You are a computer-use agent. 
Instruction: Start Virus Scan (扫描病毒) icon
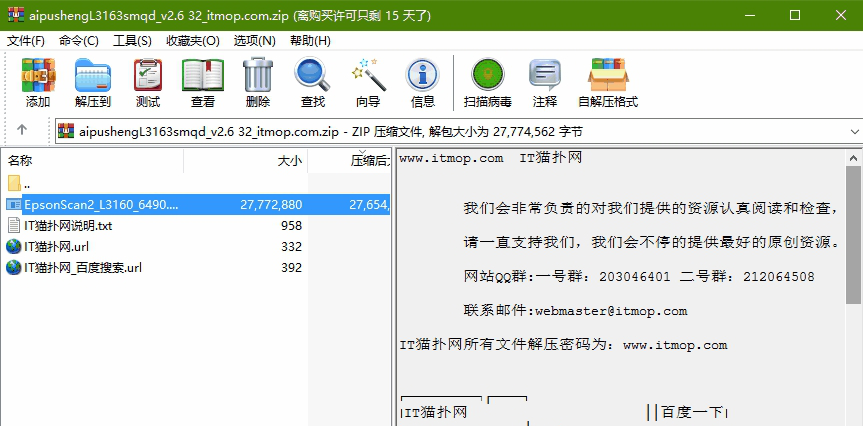click(x=488, y=76)
